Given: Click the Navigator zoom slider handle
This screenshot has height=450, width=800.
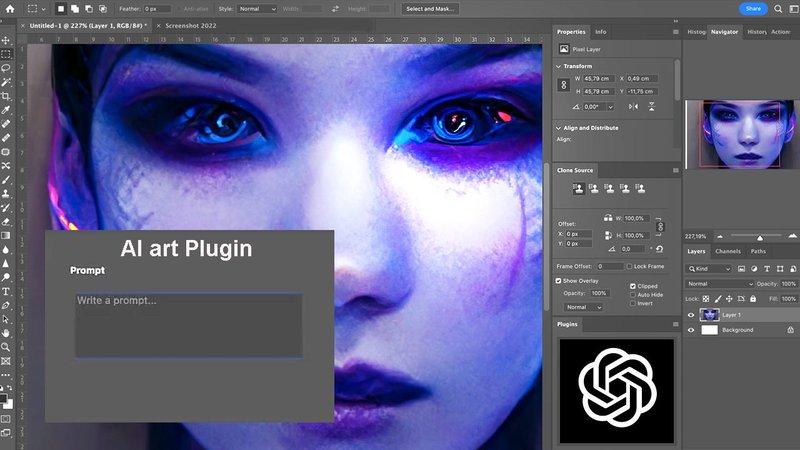Looking at the screenshot, I should click(760, 238).
